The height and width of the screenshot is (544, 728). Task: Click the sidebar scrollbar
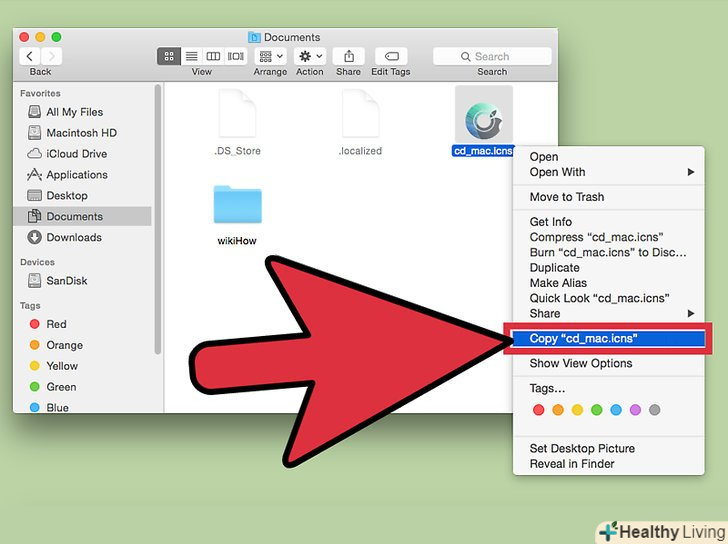158,219
